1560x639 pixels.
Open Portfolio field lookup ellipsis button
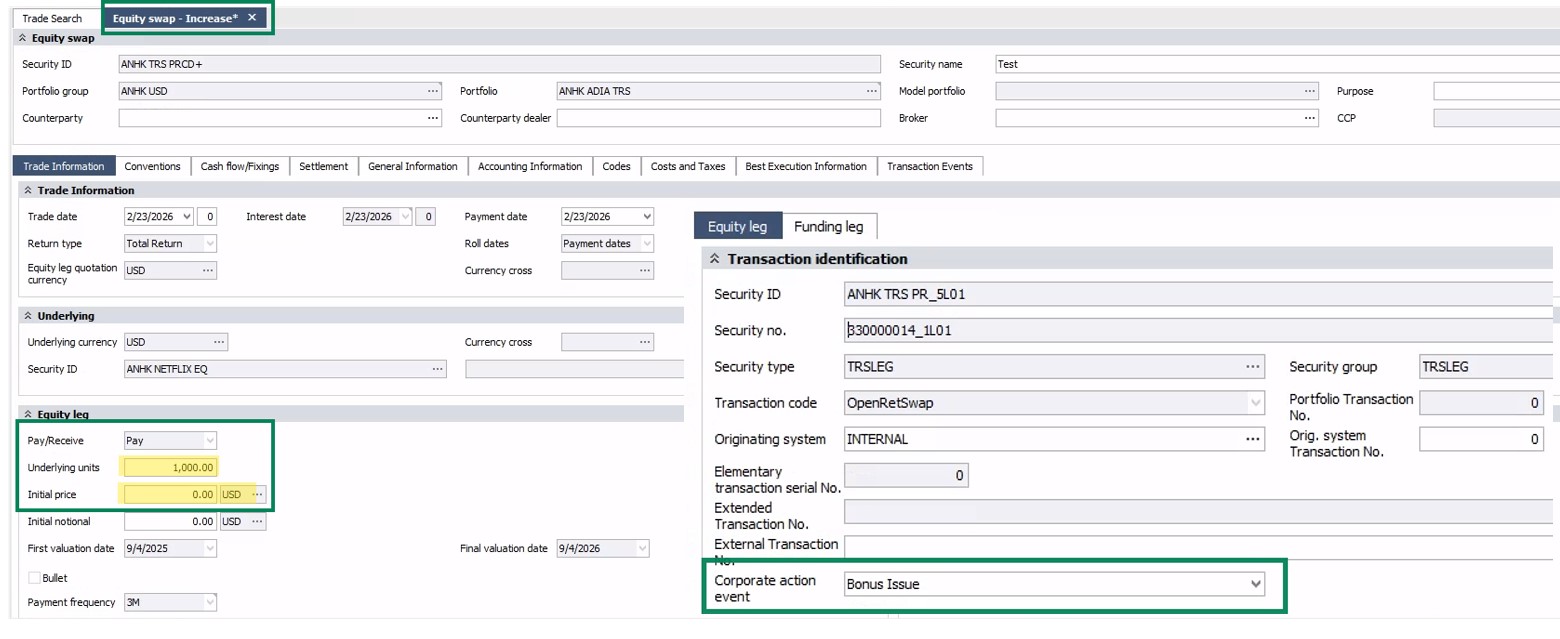coord(872,91)
